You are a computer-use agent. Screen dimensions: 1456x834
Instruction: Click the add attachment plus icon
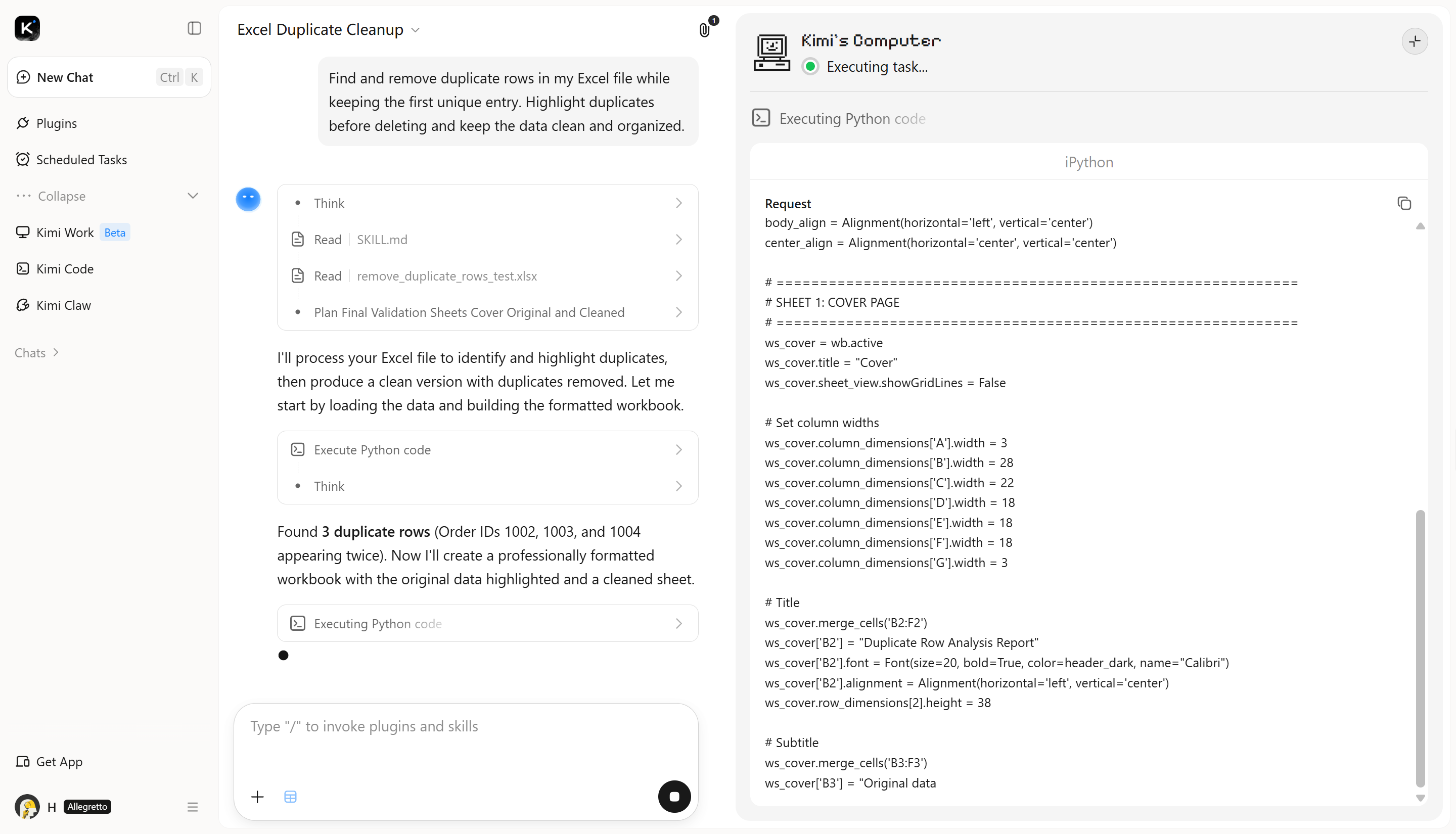(x=258, y=797)
